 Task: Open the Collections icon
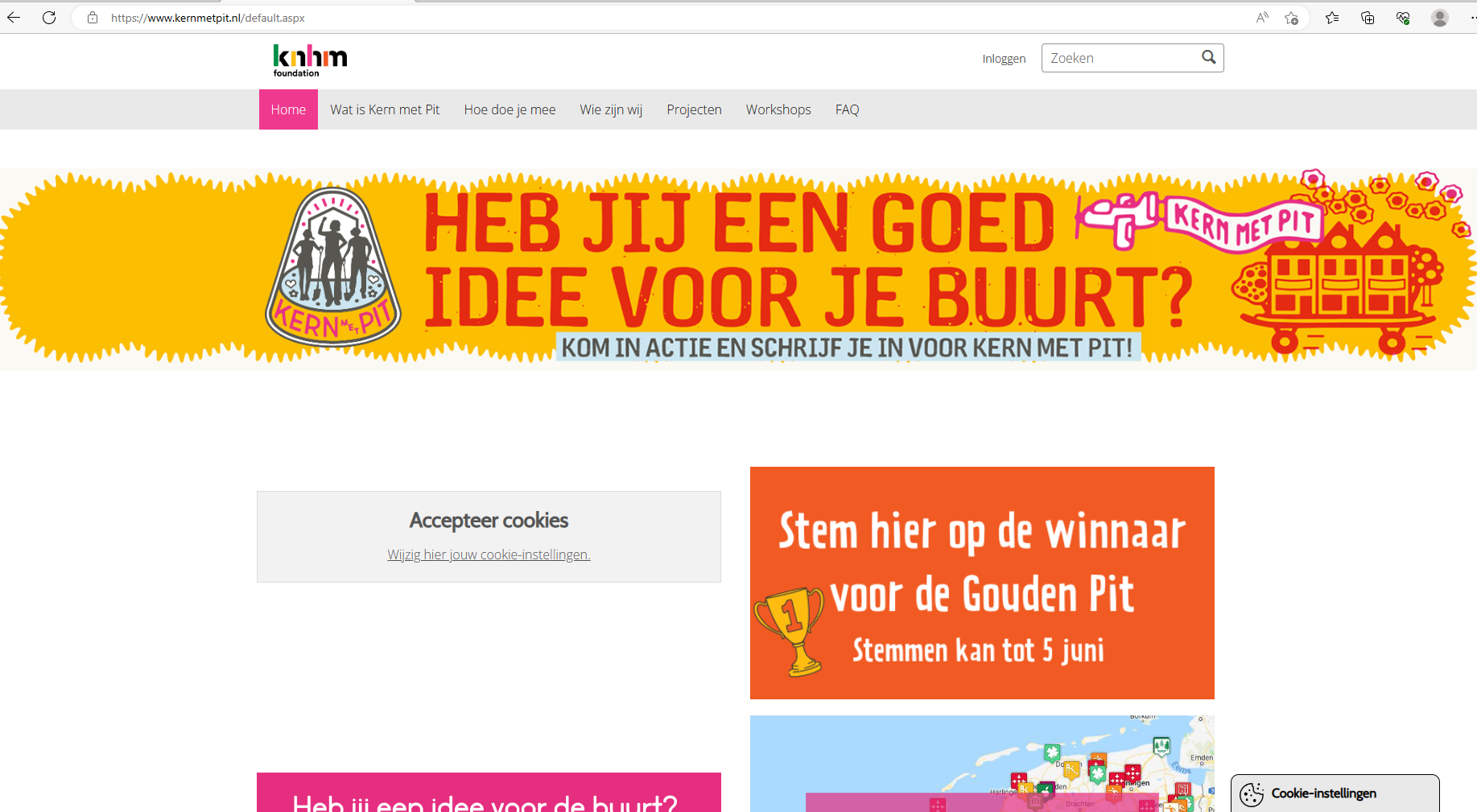(x=1368, y=18)
